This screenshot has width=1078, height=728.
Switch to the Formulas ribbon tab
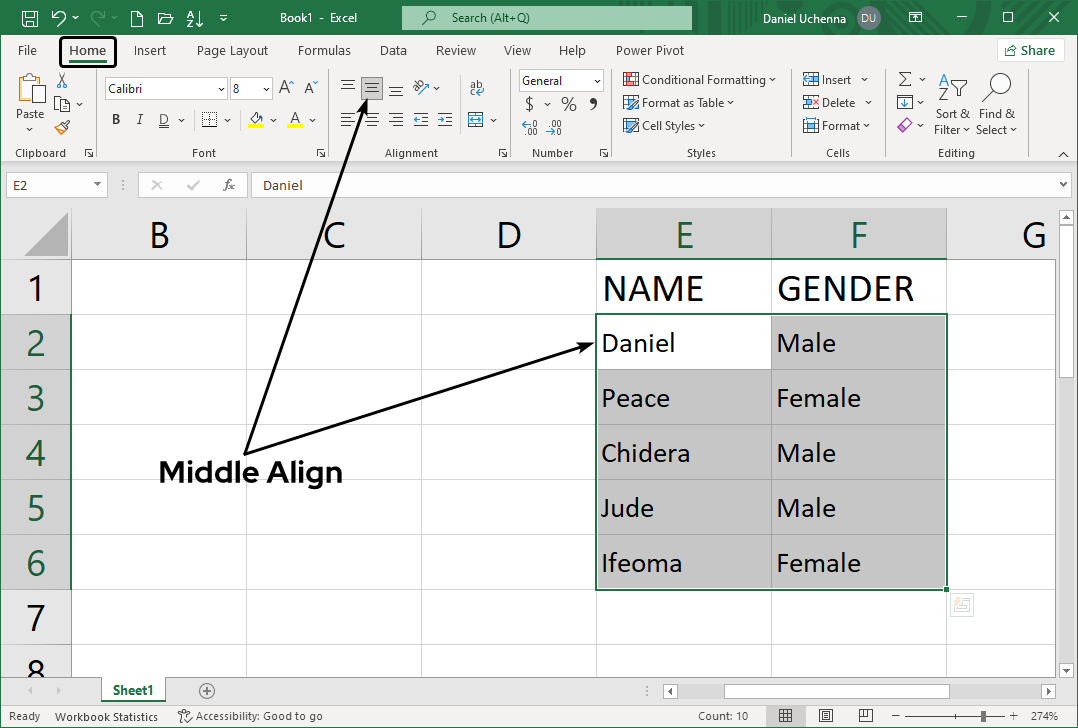pos(324,50)
